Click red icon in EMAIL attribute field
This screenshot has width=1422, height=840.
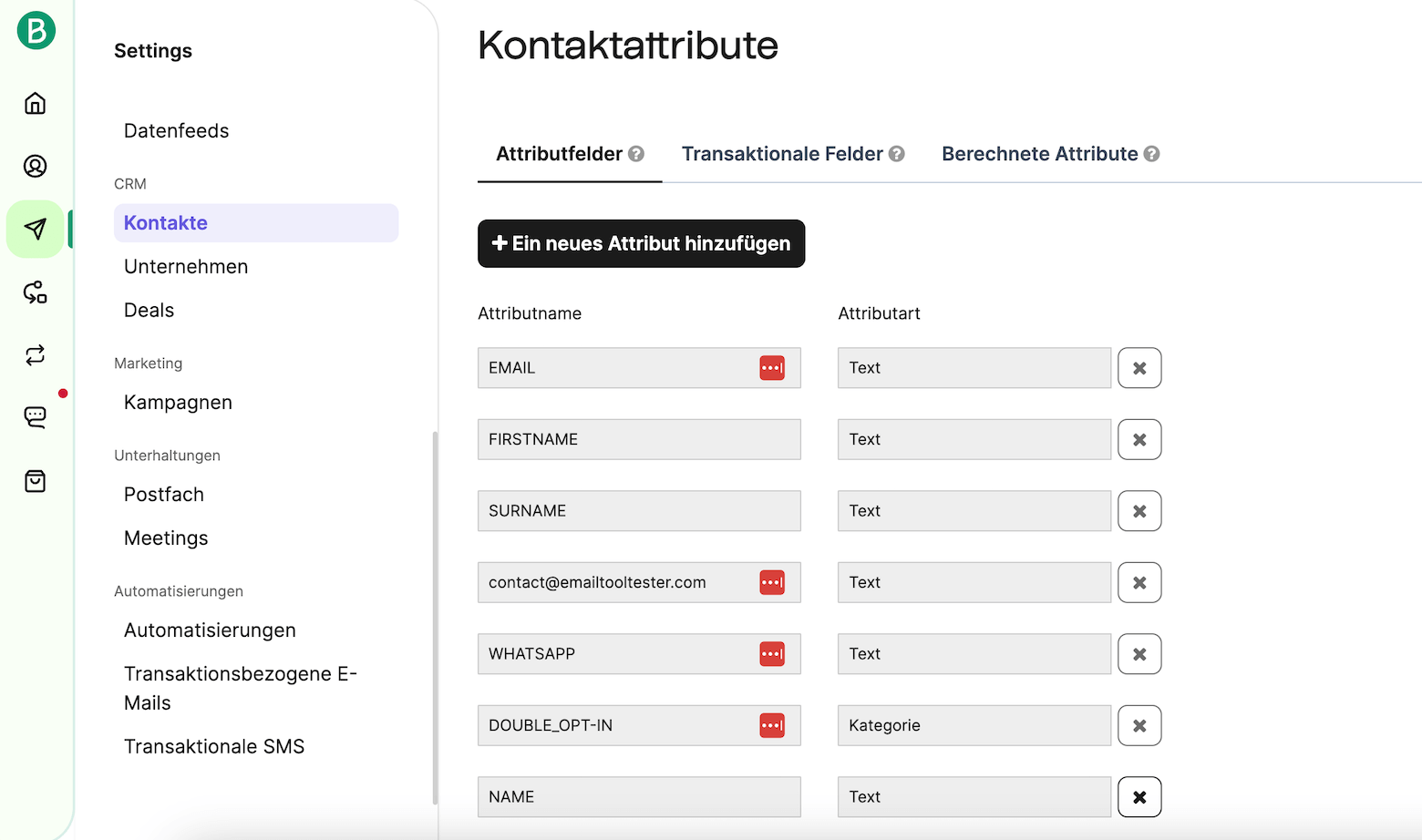pyautogui.click(x=772, y=368)
